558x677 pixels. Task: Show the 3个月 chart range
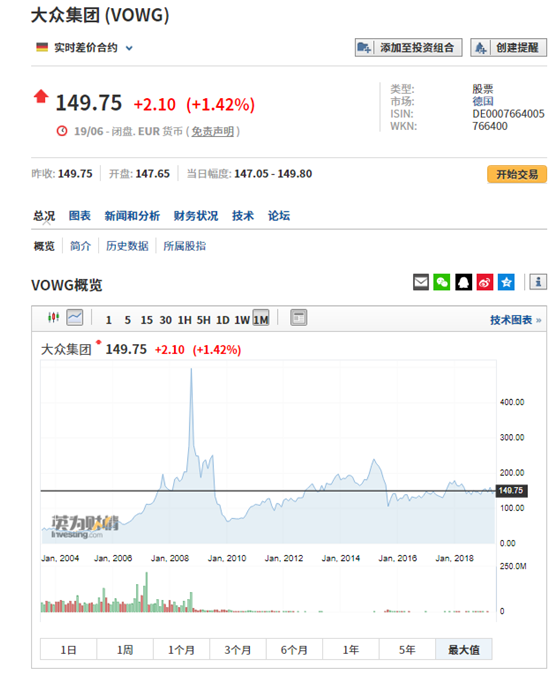tap(238, 649)
